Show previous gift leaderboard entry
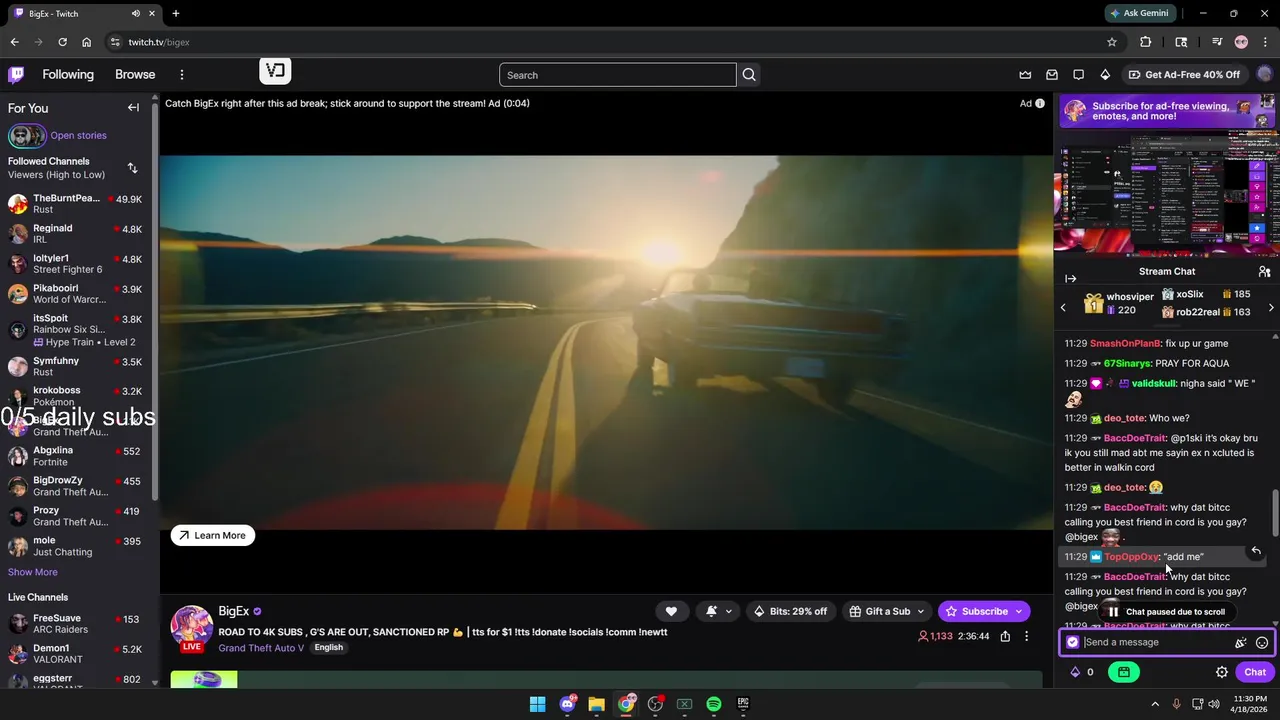The width and height of the screenshot is (1280, 720). point(1063,308)
